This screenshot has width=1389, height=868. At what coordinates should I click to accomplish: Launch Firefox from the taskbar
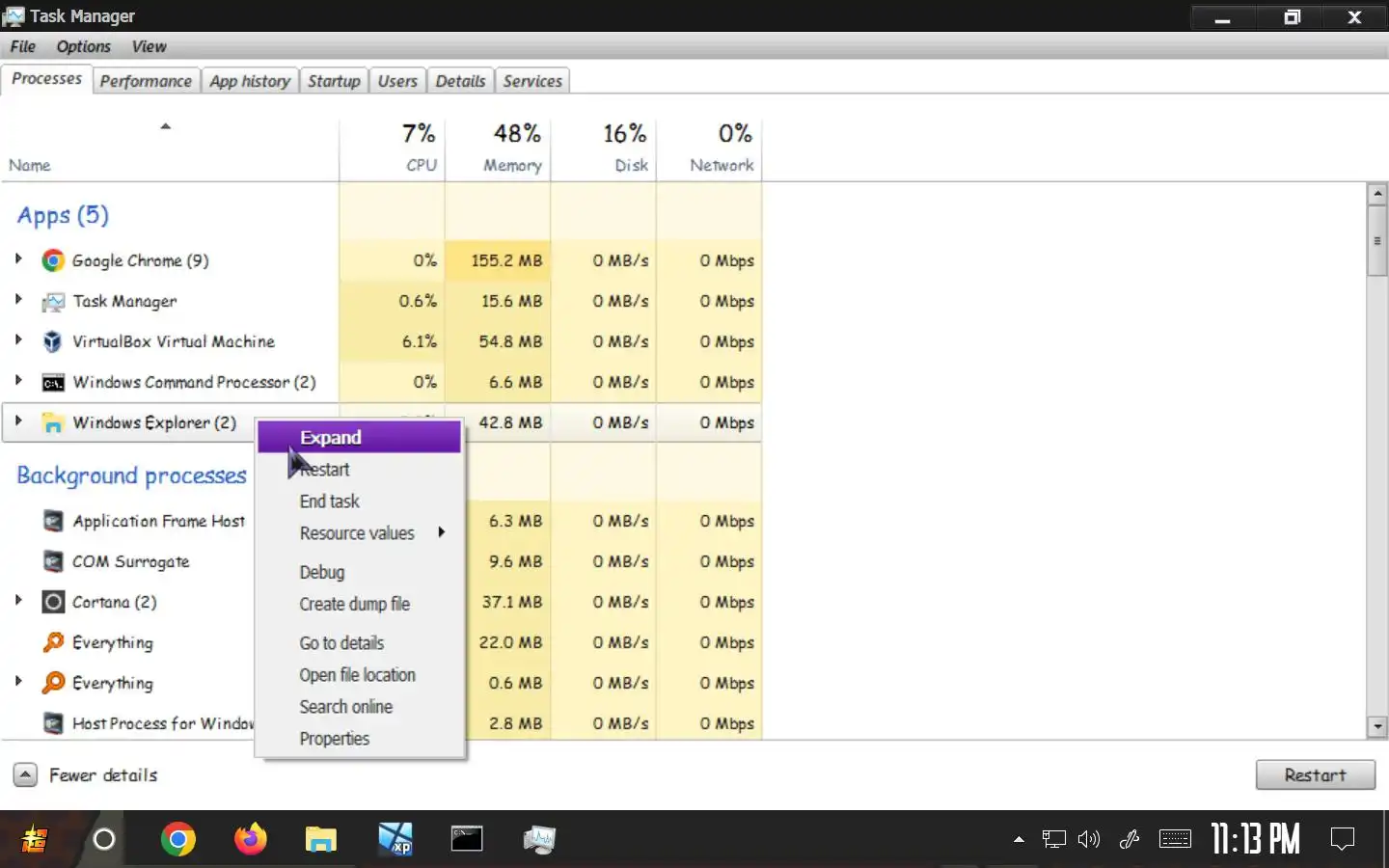(251, 839)
